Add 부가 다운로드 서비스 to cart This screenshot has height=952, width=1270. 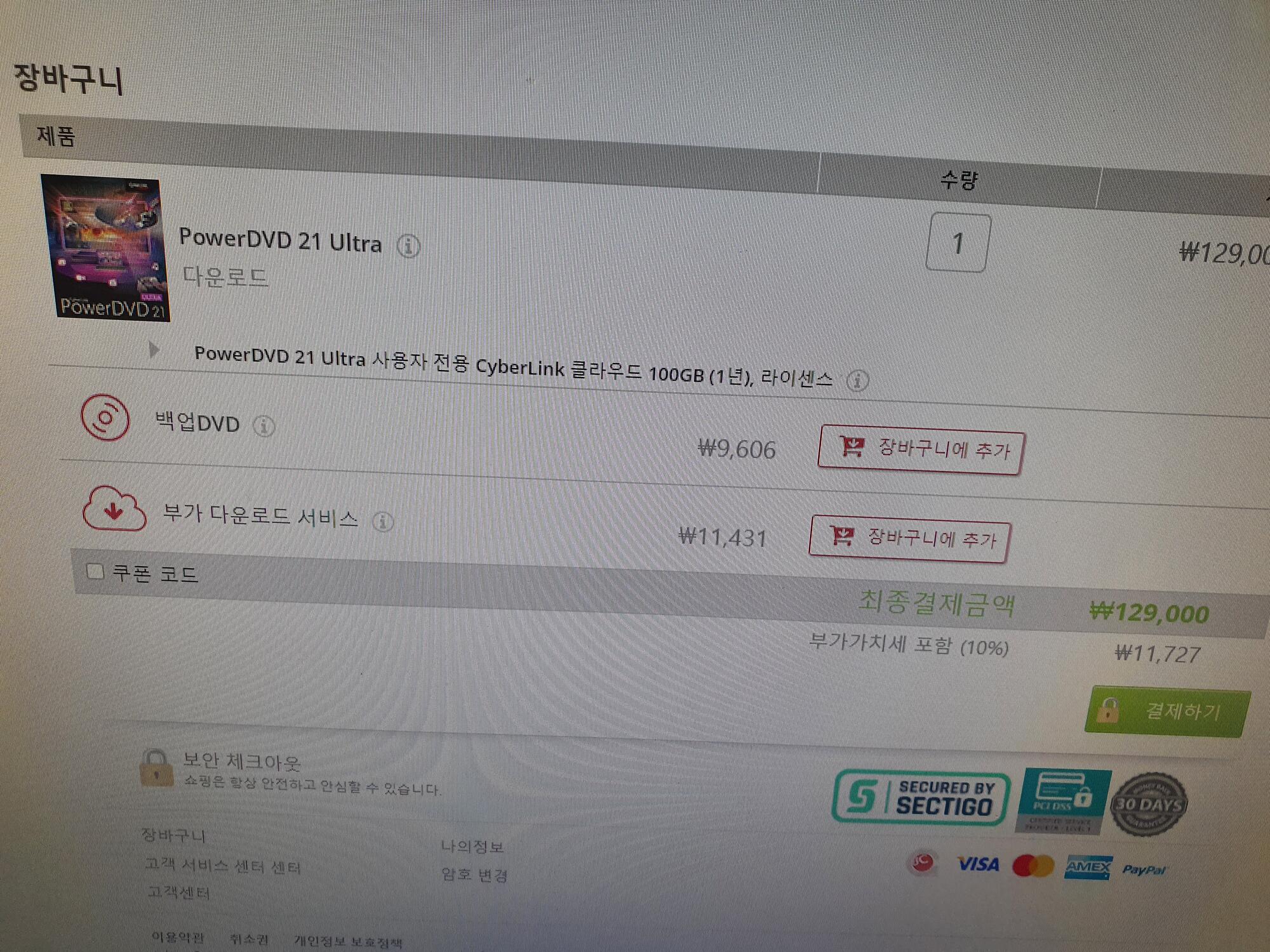coord(910,539)
